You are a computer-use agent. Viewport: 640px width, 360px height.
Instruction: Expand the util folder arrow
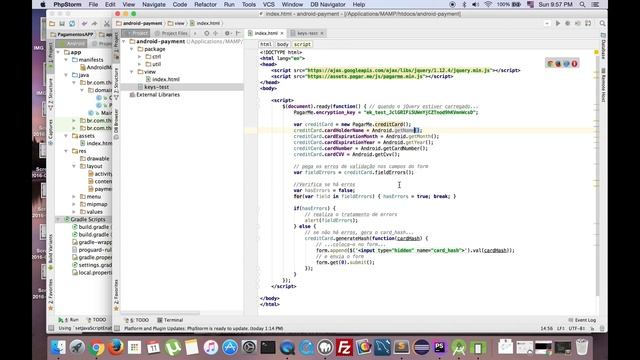coord(140,64)
